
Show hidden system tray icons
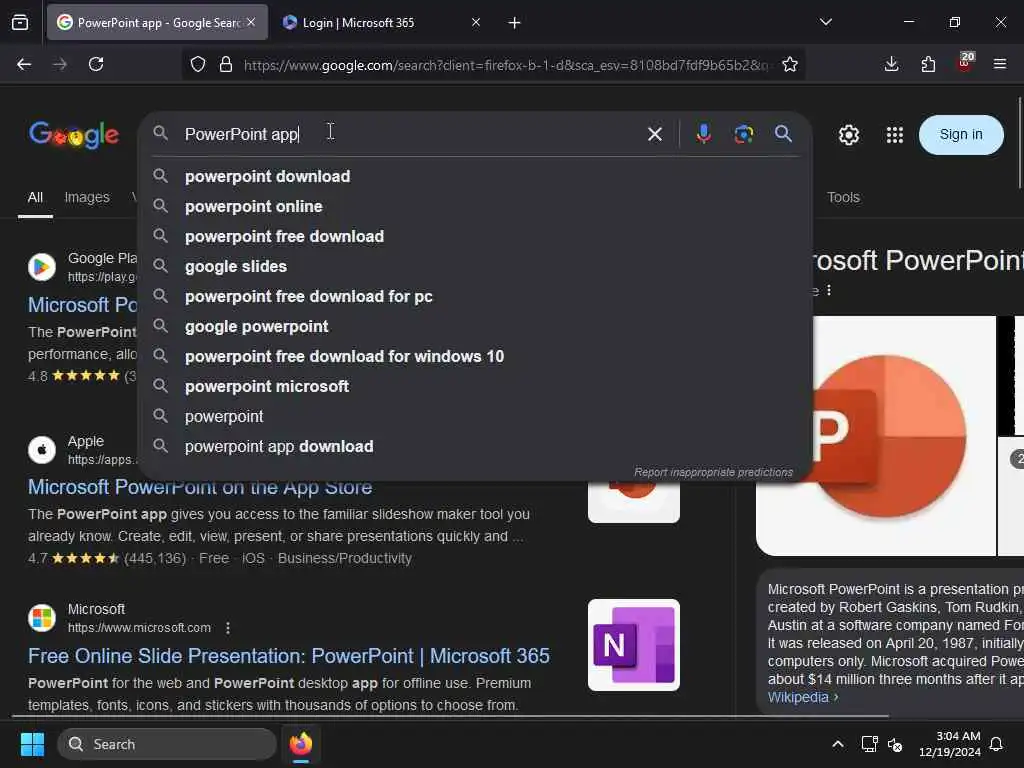[x=837, y=744]
